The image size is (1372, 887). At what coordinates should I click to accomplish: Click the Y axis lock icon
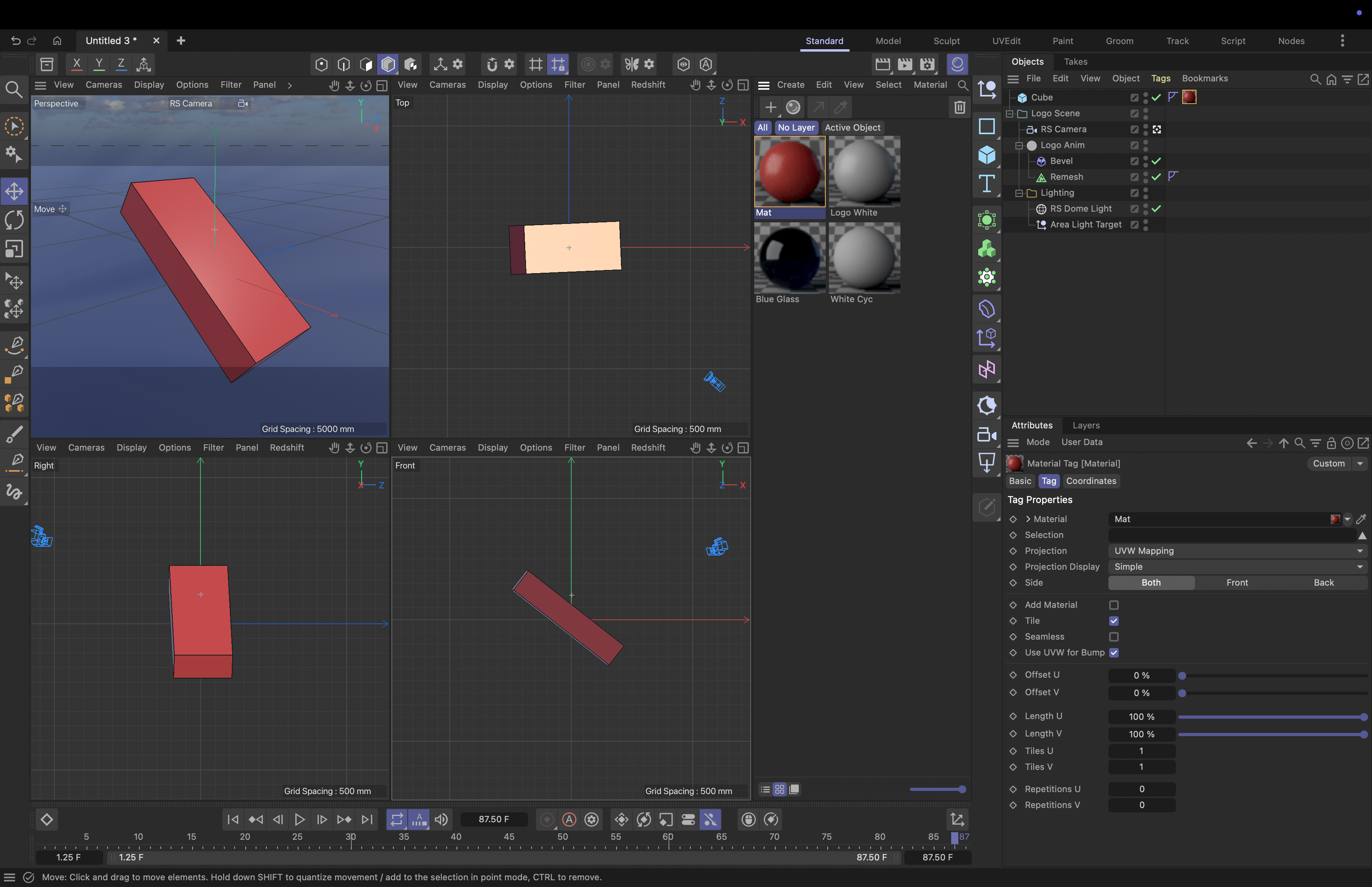(98, 64)
